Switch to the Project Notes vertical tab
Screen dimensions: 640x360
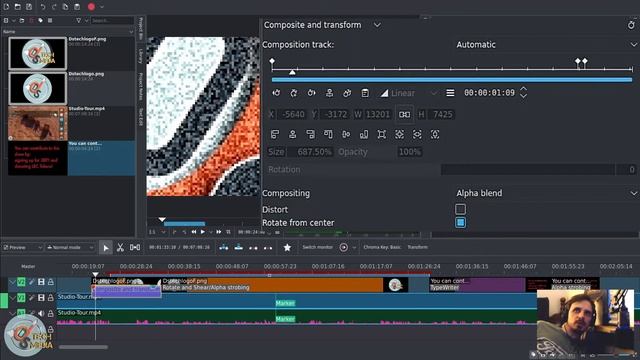click(141, 87)
